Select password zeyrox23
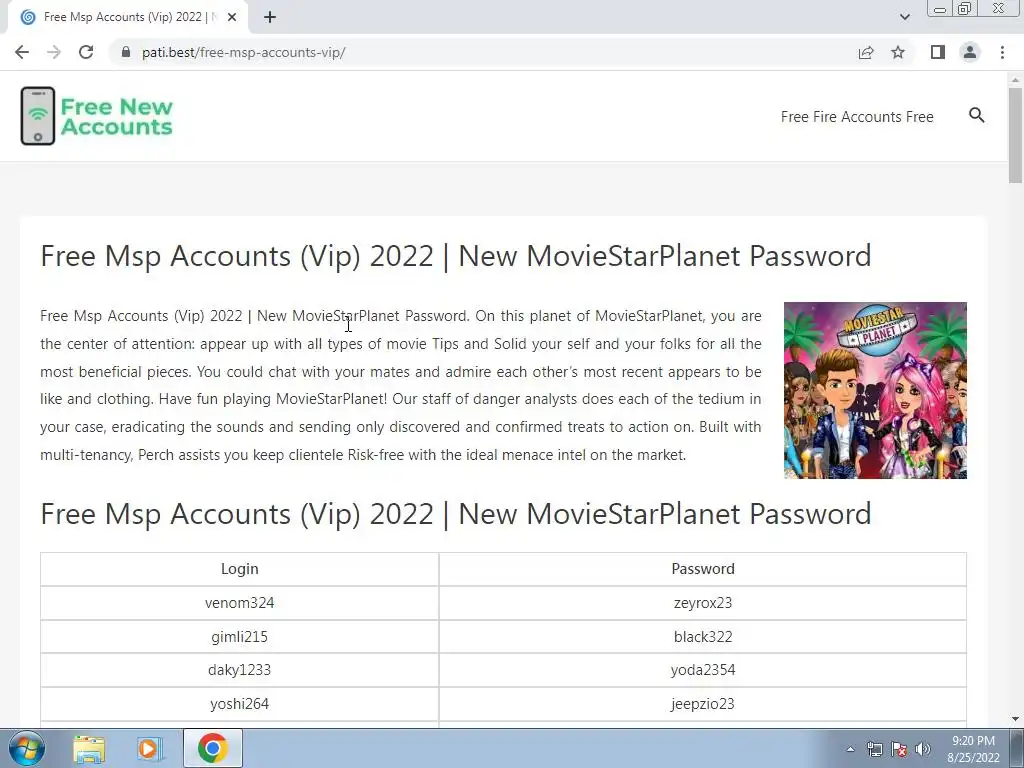1024x768 pixels. (x=703, y=603)
